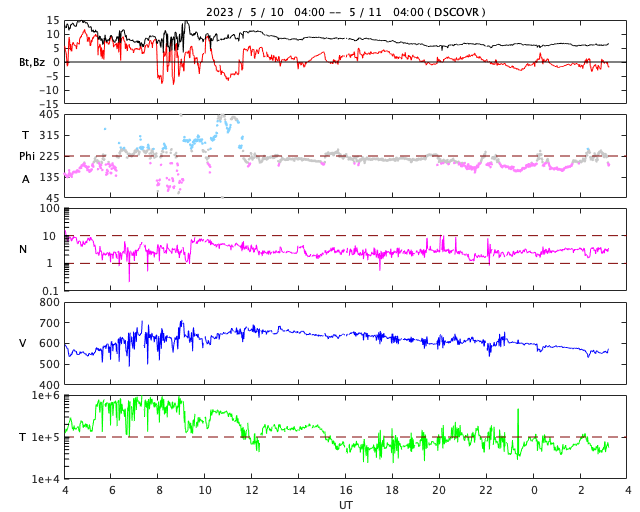Click the UT label under the time axis
Image resolution: width=640 pixels, height=512 pixels.
[346, 505]
